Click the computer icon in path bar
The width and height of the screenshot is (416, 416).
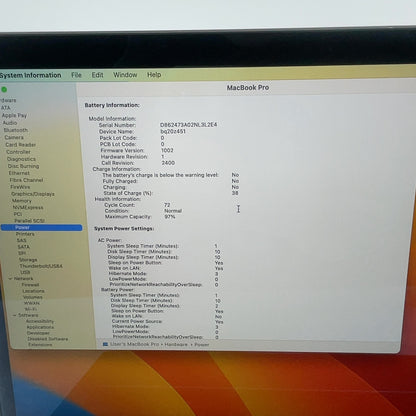click(x=105, y=344)
